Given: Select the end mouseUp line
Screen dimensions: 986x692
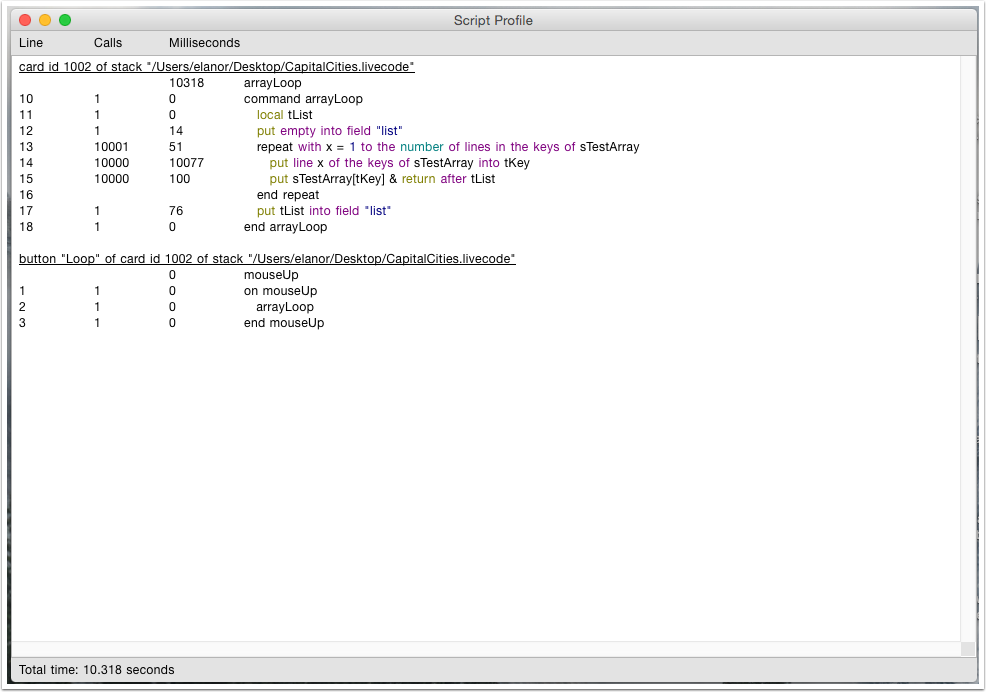Looking at the screenshot, I should [x=283, y=322].
